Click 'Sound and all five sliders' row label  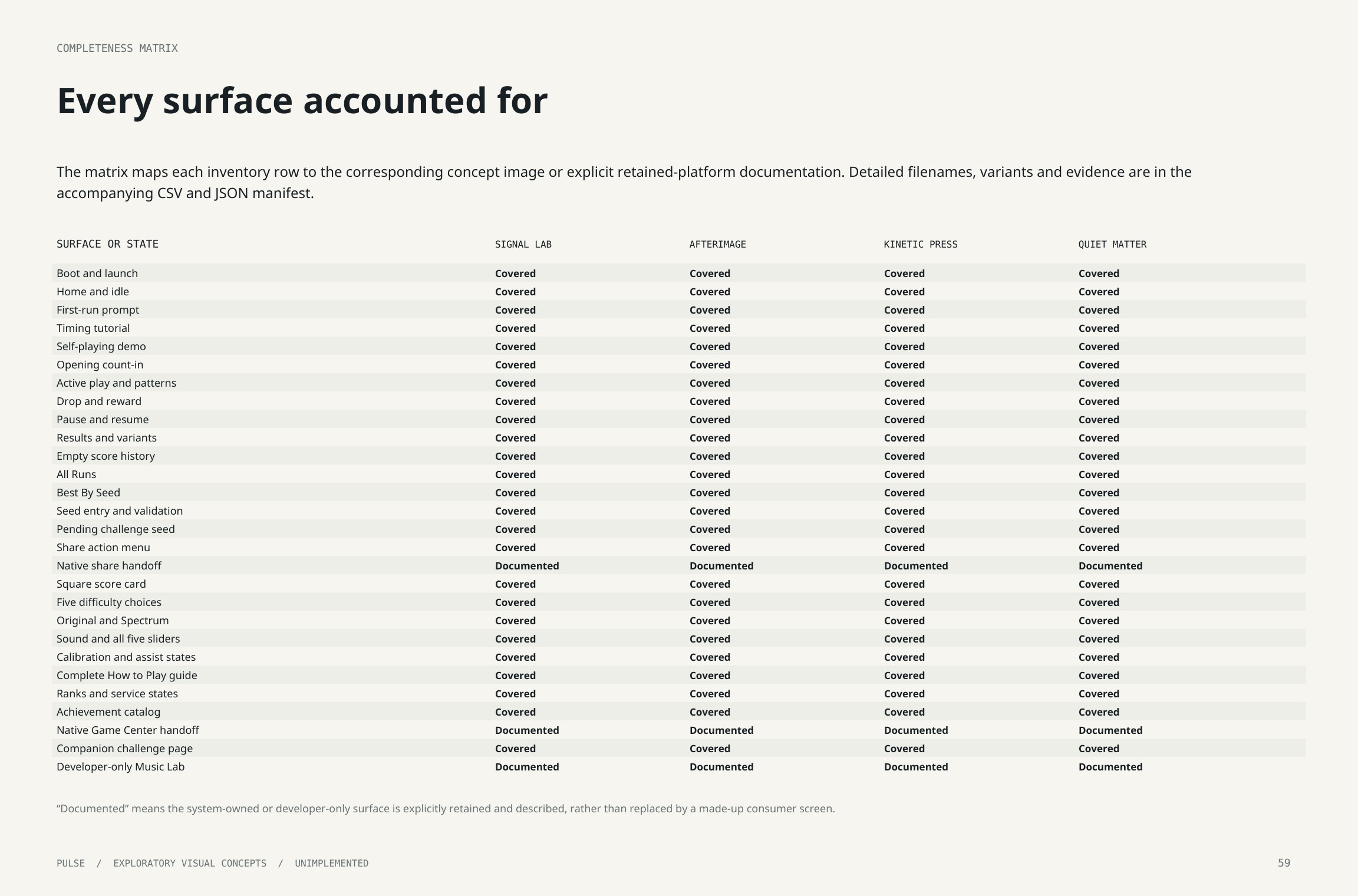point(118,639)
